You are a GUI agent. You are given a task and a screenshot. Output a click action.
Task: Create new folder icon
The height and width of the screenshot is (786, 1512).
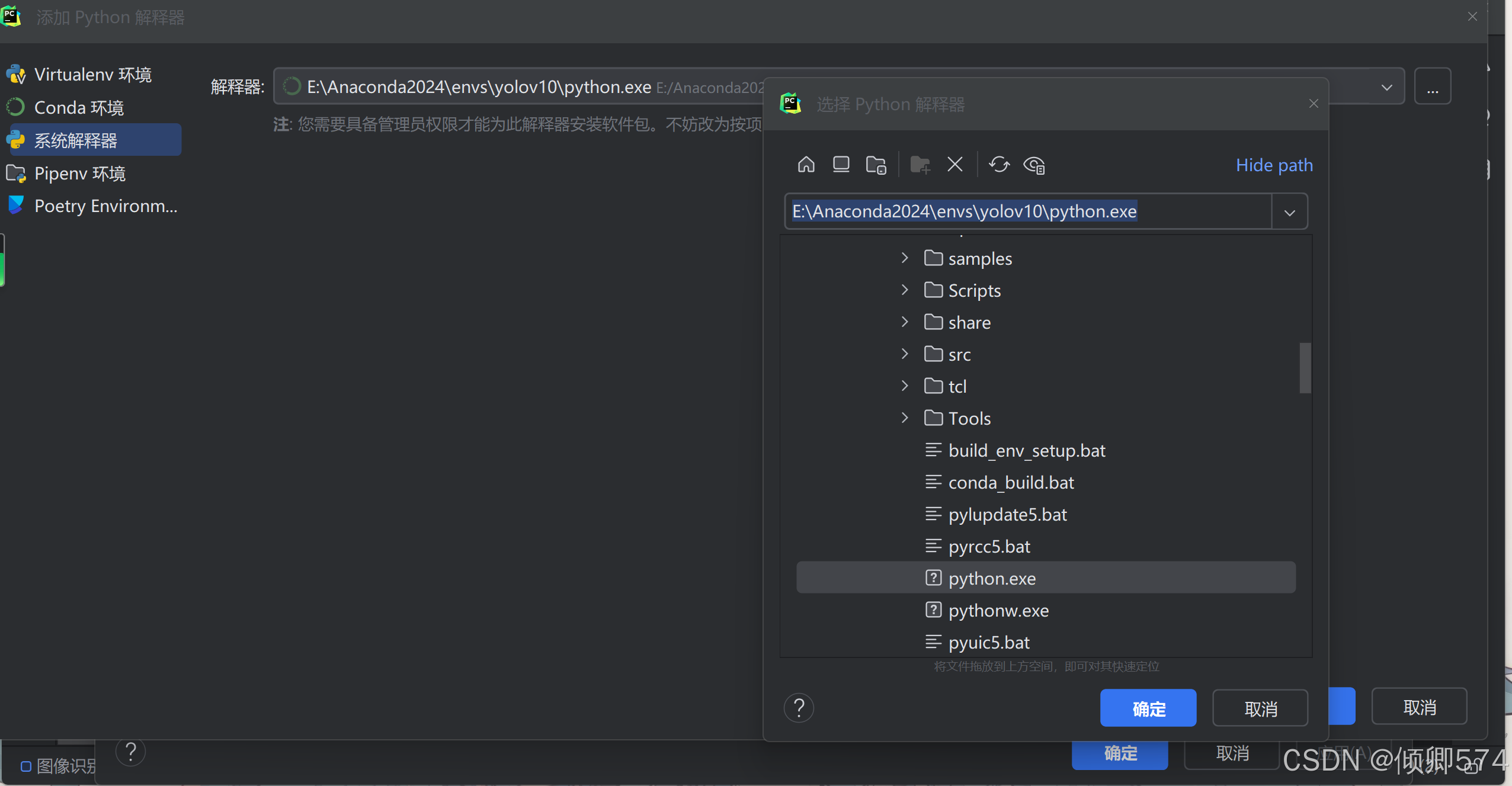click(920, 164)
